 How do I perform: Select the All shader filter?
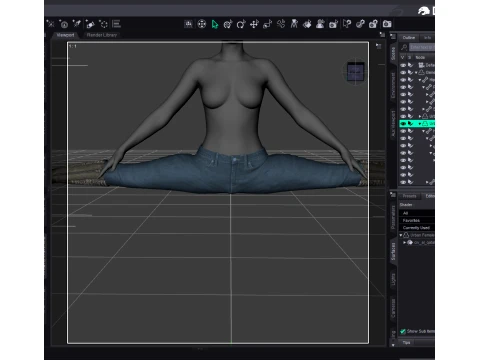417,213
